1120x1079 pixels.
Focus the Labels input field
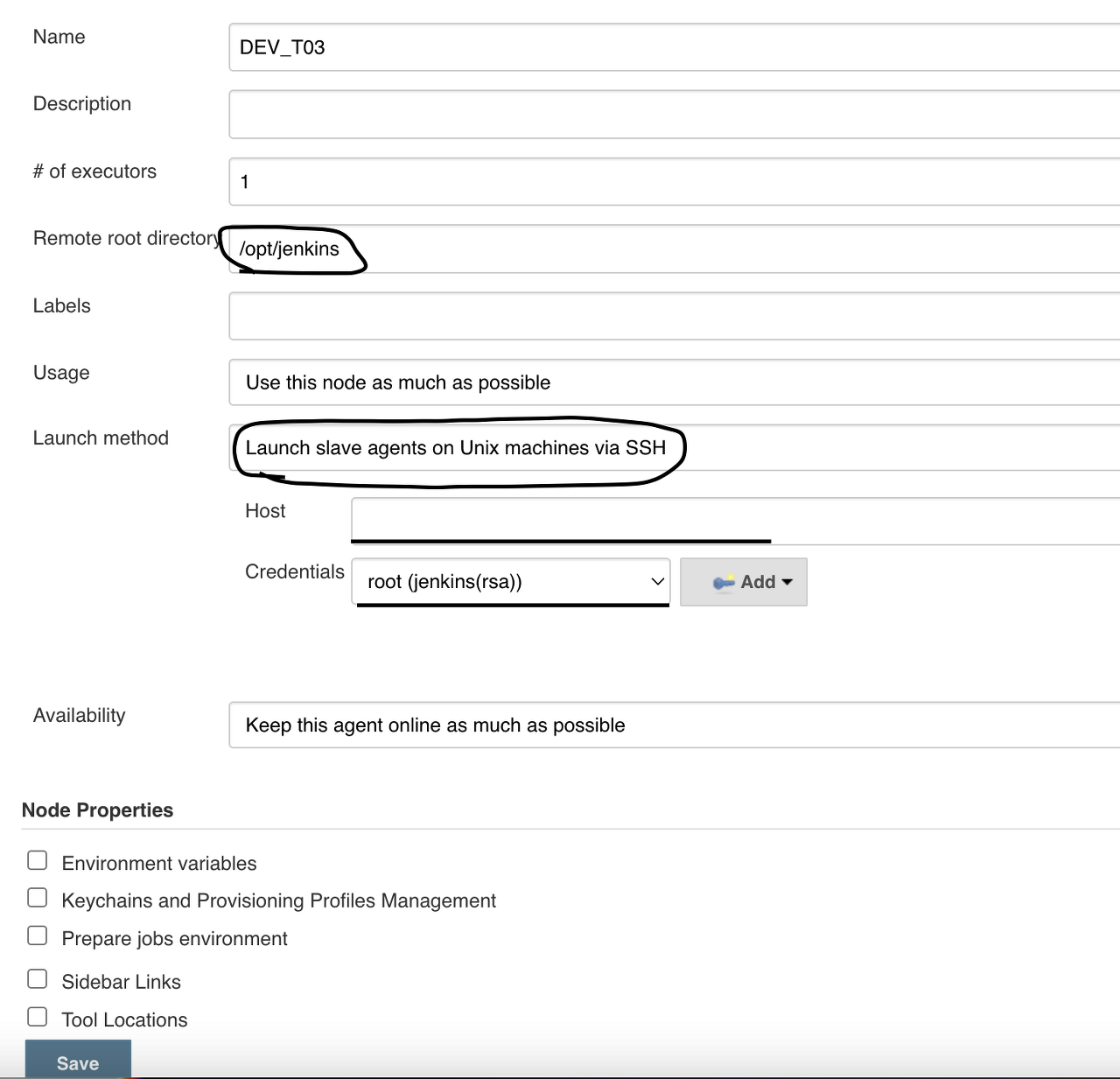675,316
